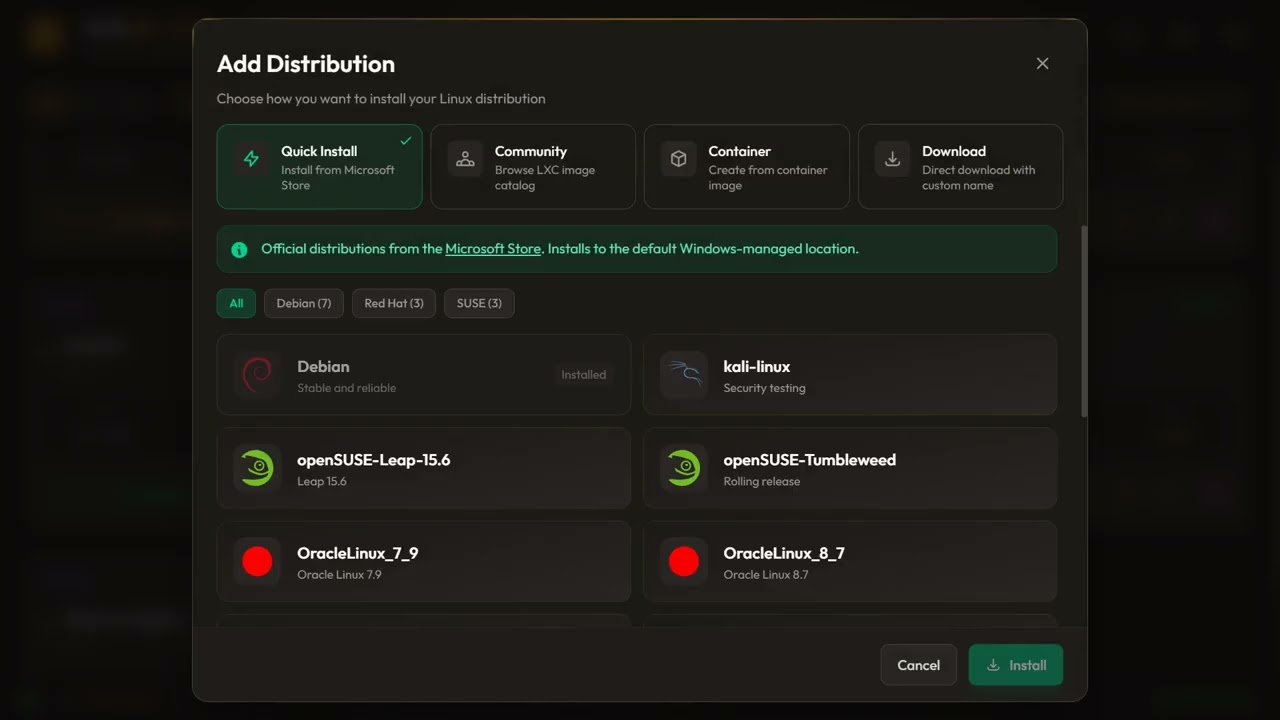Viewport: 1280px width, 720px height.
Task: Filter list to Debian (7)
Action: [x=303, y=303]
